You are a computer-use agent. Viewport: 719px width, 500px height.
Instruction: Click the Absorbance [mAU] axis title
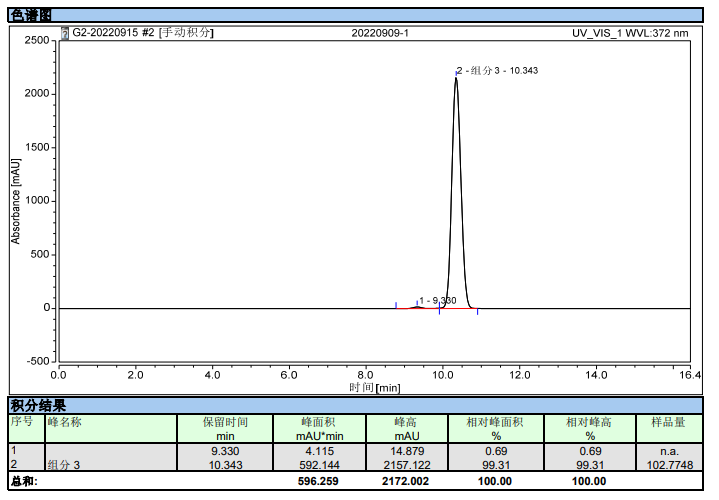16,200
